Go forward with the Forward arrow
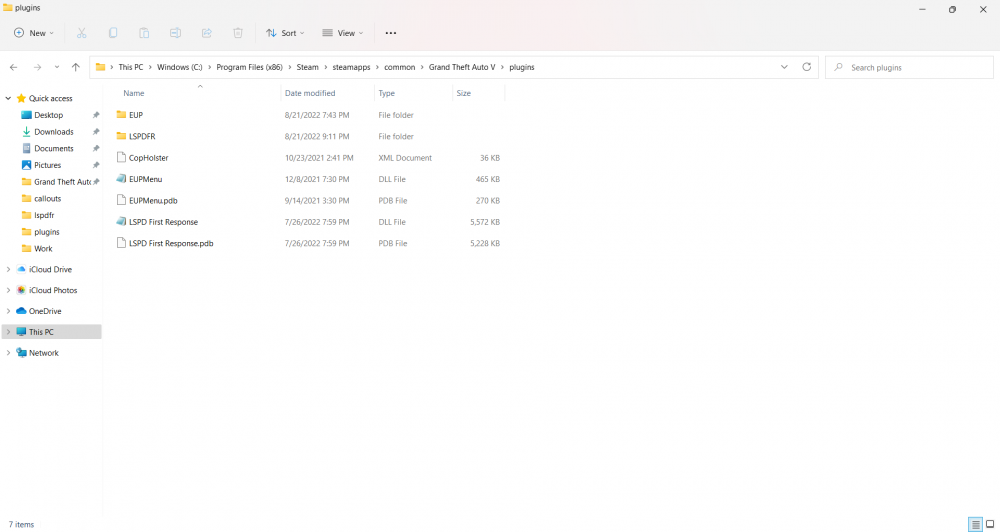Viewport: 1000px width, 532px height. 37,67
